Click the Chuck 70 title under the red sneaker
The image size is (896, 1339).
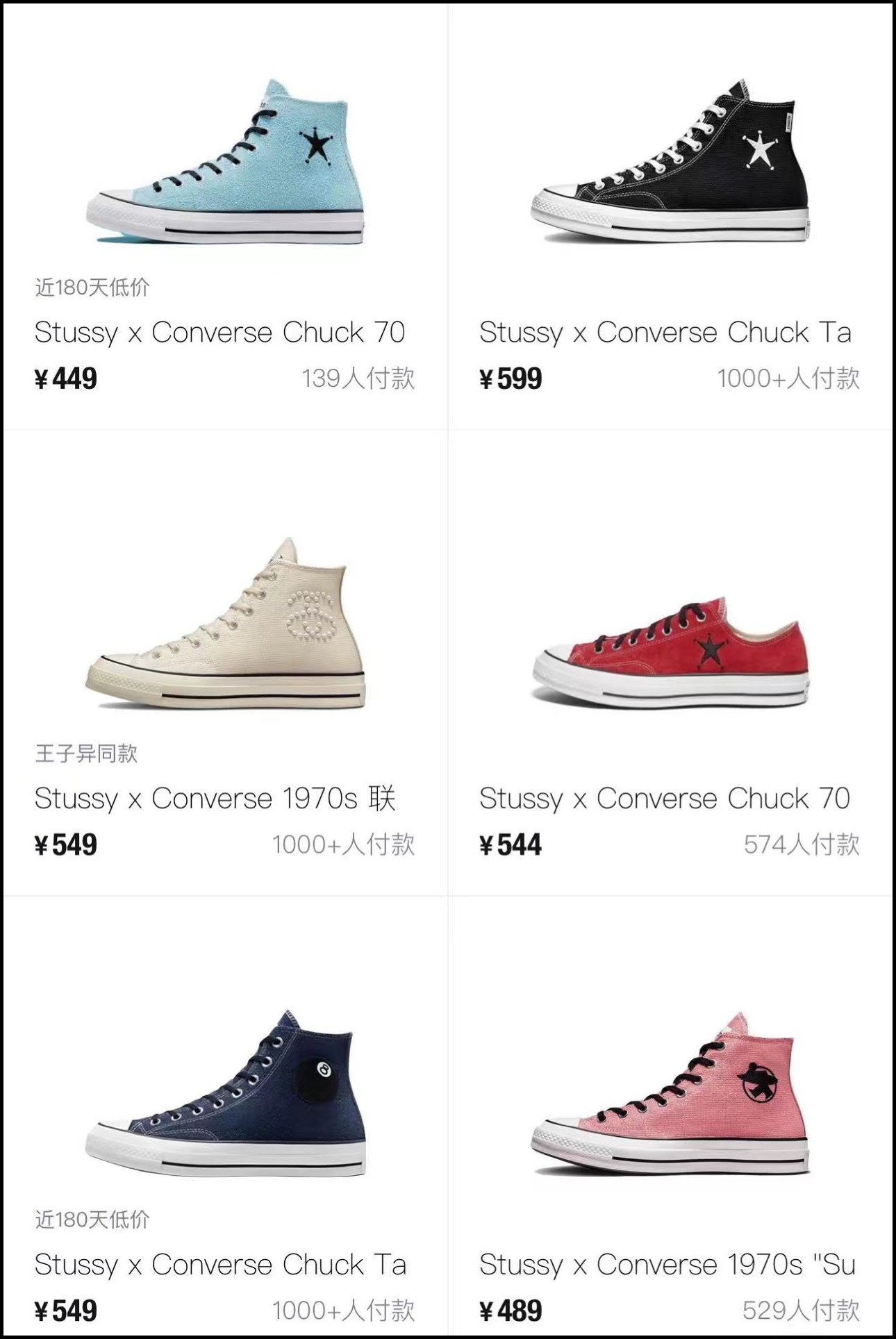click(664, 799)
